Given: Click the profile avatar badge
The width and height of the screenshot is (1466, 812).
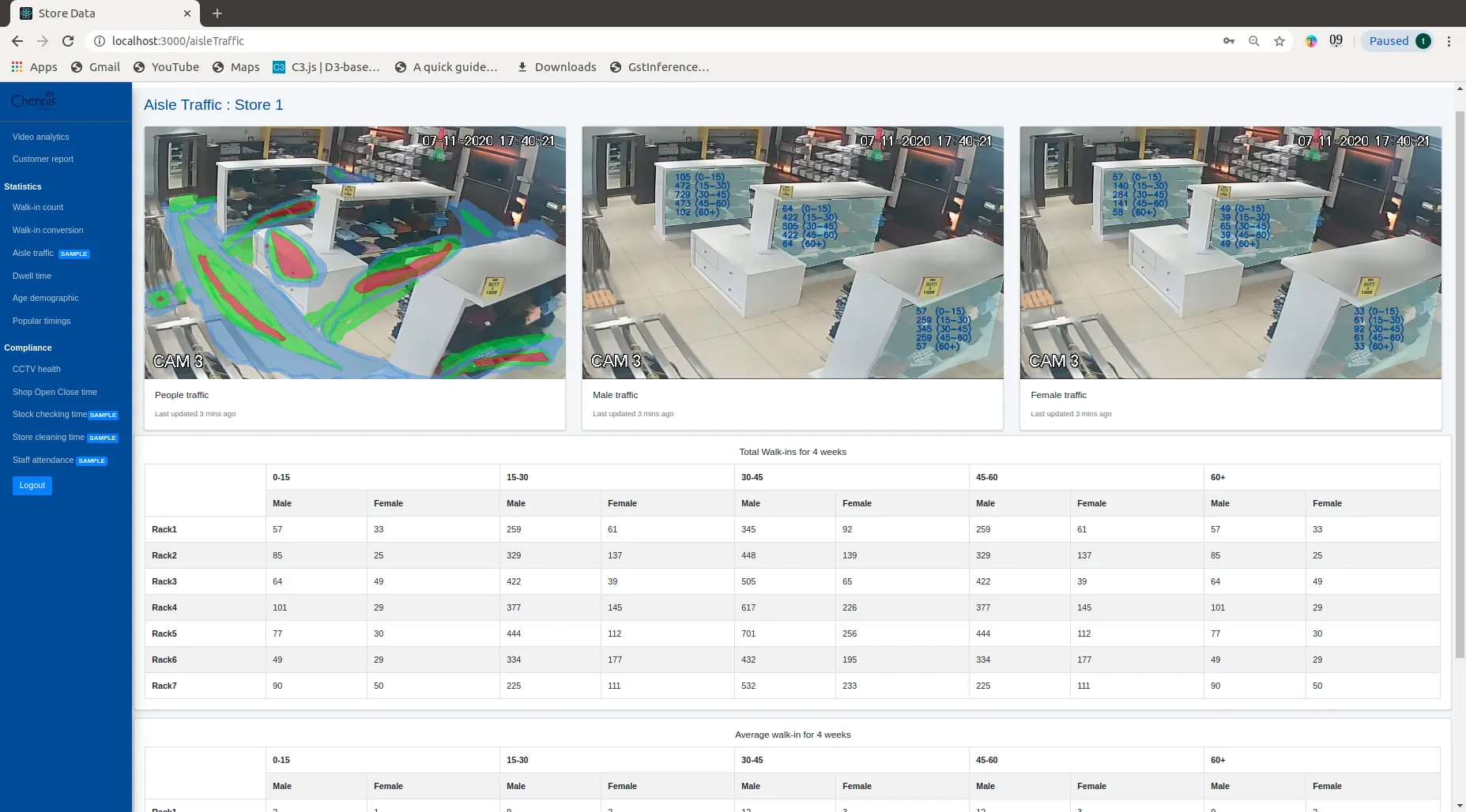Looking at the screenshot, I should [1423, 40].
